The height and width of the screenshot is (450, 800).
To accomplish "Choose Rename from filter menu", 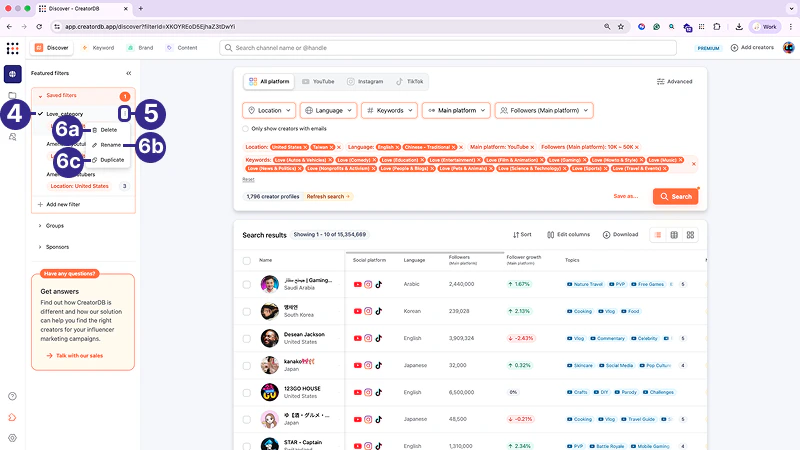I will pos(107,145).
